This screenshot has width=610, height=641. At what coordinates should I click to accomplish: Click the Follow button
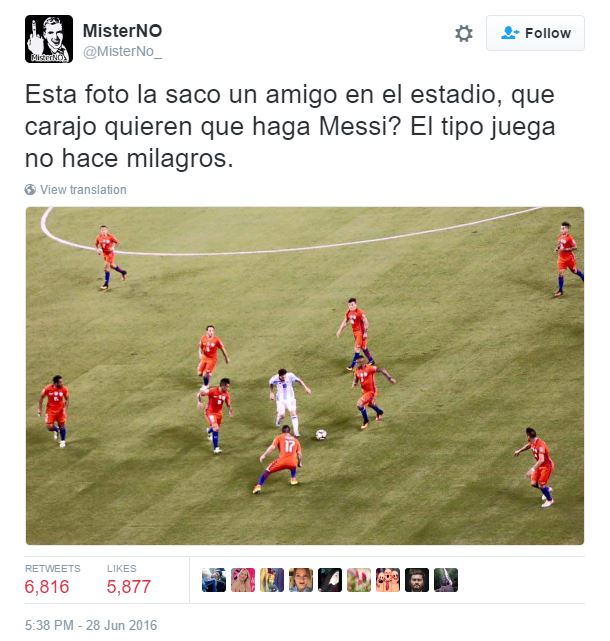pyautogui.click(x=535, y=33)
